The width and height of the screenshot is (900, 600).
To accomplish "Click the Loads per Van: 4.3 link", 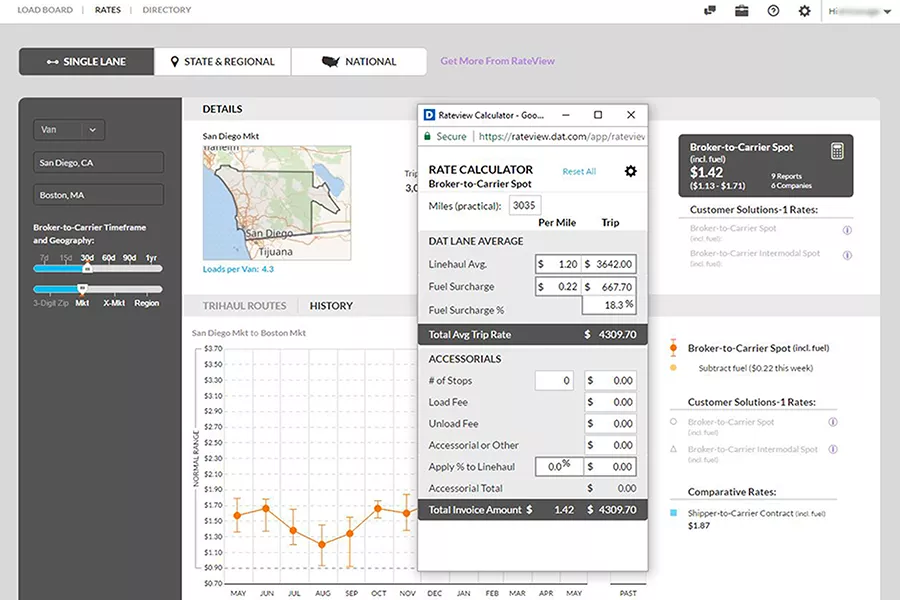I will click(x=238, y=269).
